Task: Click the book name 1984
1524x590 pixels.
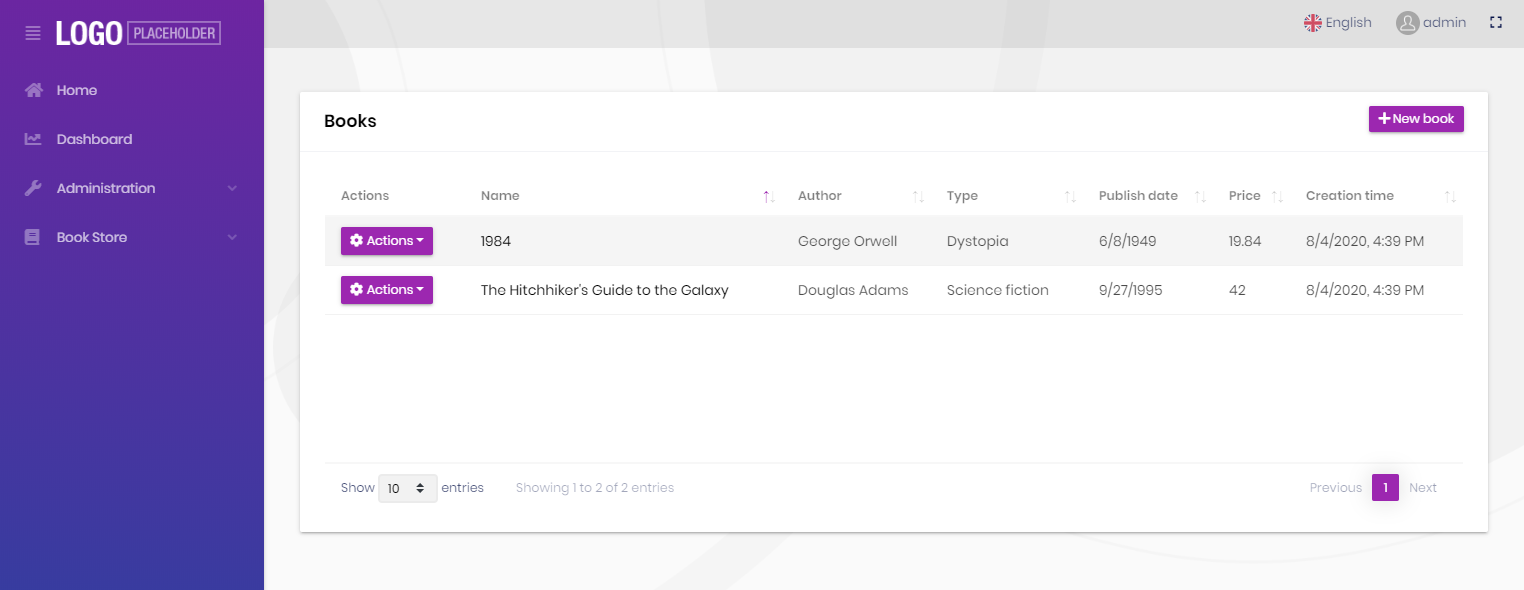Action: 496,241
